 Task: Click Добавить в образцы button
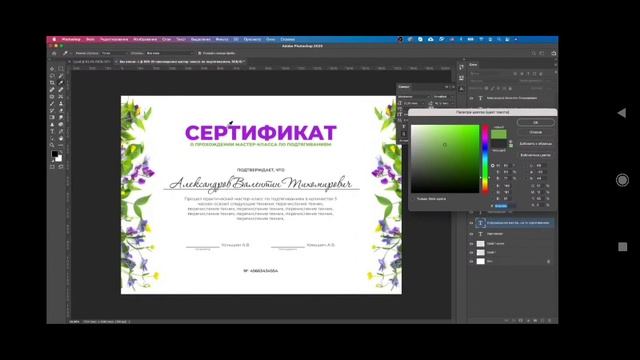(x=536, y=144)
